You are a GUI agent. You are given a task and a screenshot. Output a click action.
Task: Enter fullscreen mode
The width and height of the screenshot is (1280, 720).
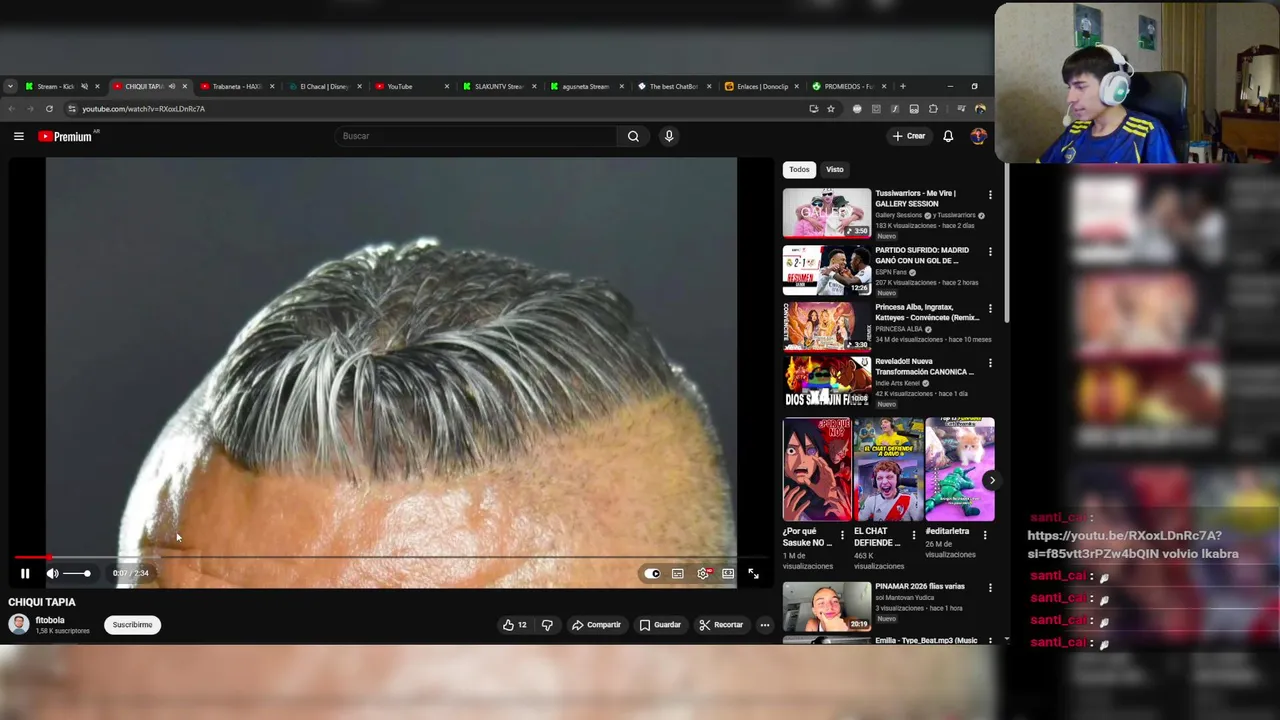point(753,573)
